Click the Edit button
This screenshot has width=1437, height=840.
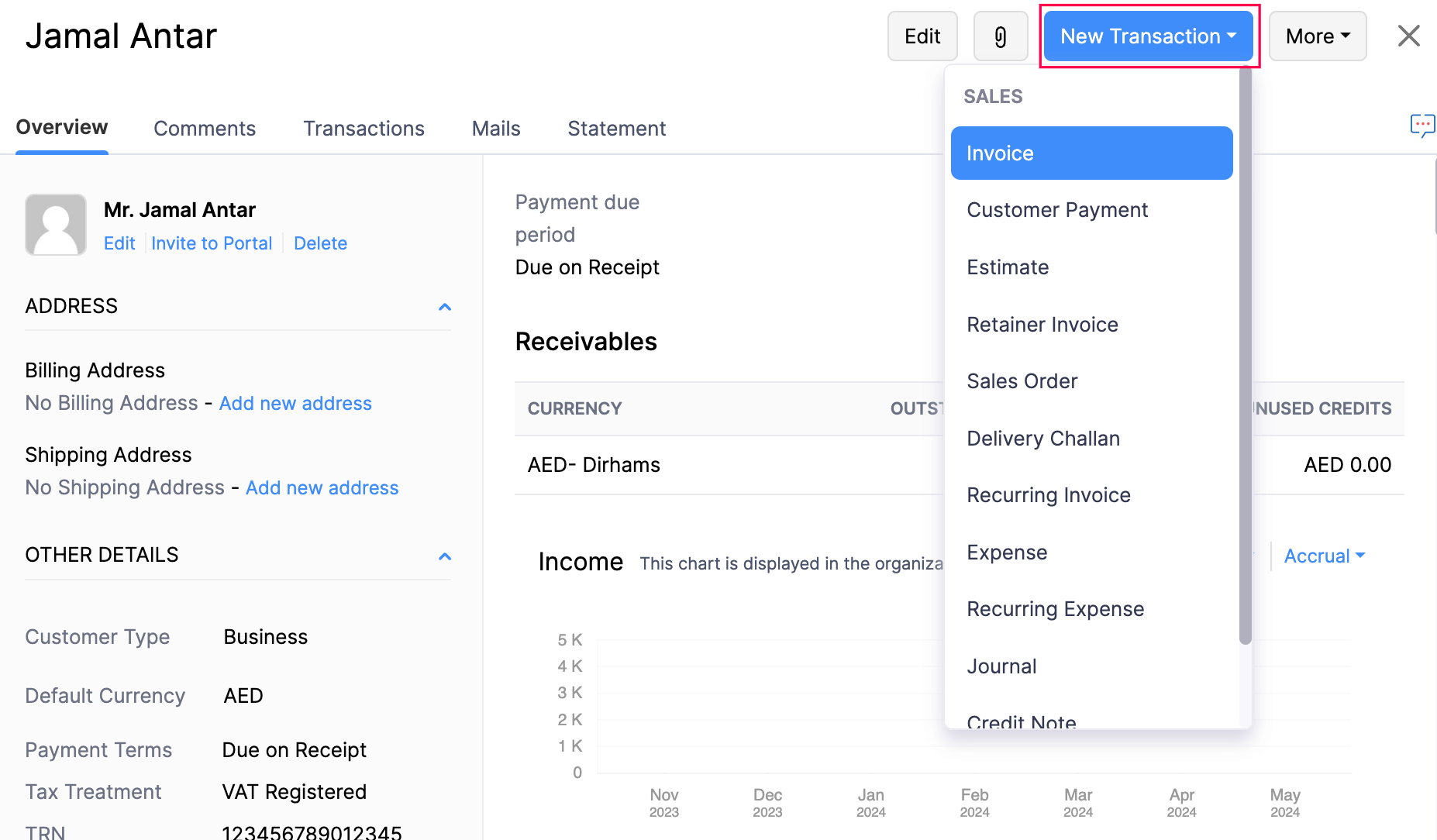[922, 36]
